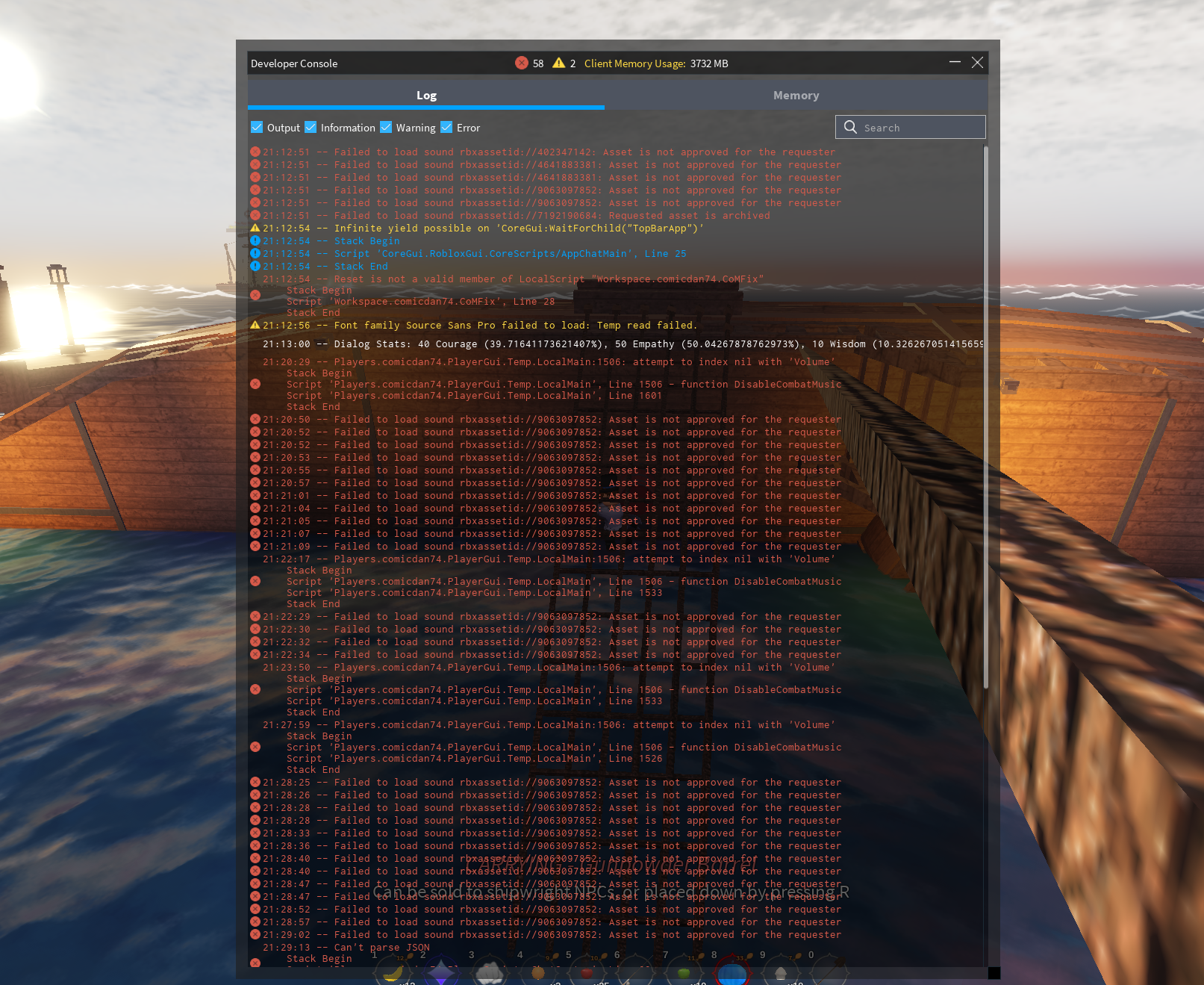Switch to the Memory tab
This screenshot has width=1204, height=985.
[796, 96]
